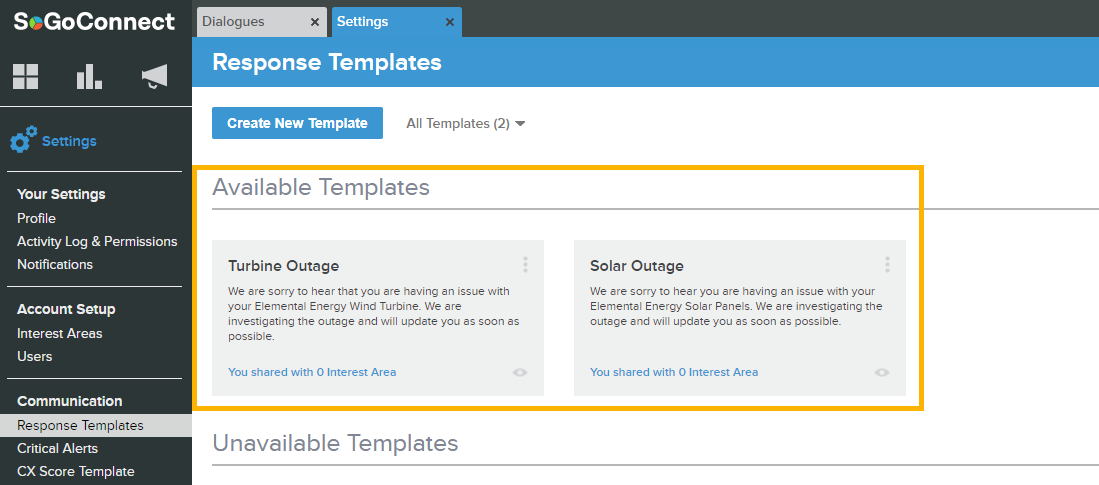Viewport: 1099px width, 485px height.
Task: Toggle visibility eye on Turbine Outage
Action: [x=519, y=372]
